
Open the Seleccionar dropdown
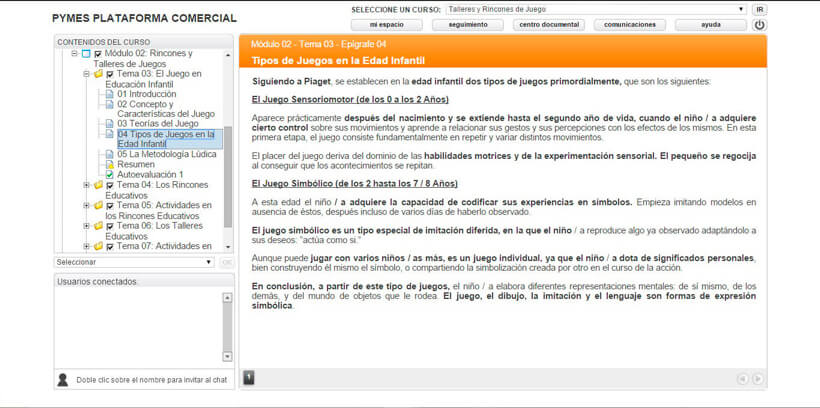tap(134, 262)
